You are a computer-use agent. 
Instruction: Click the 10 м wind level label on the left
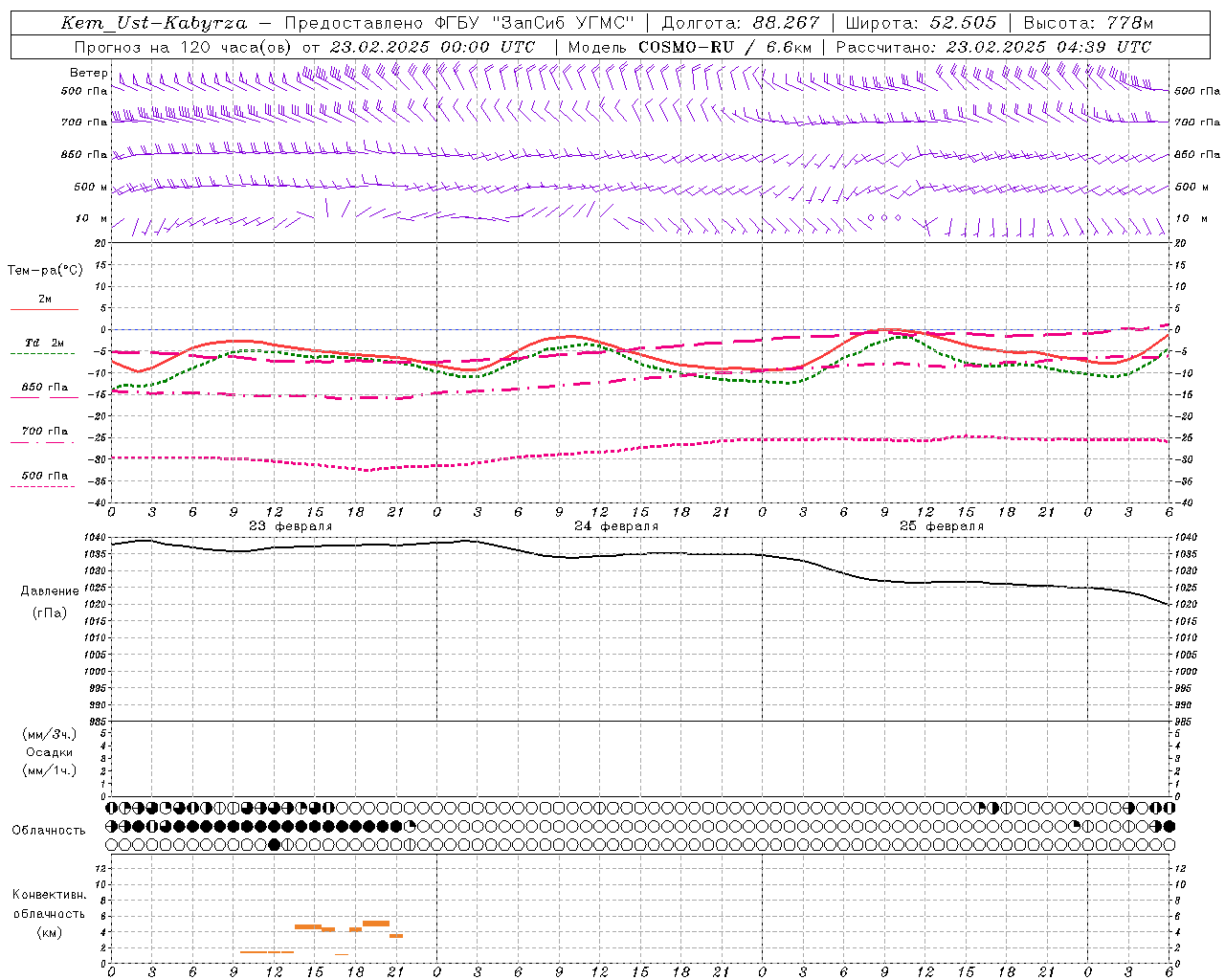(91, 218)
